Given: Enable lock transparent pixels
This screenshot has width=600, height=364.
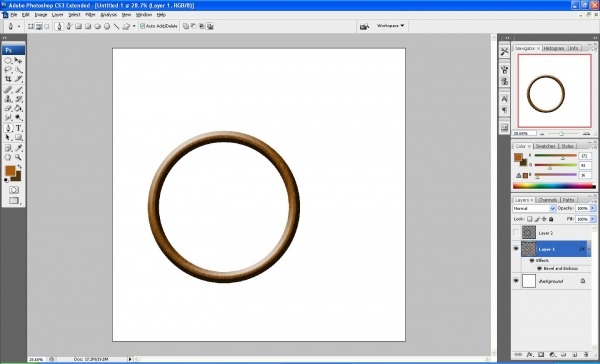Looking at the screenshot, I should 530,219.
